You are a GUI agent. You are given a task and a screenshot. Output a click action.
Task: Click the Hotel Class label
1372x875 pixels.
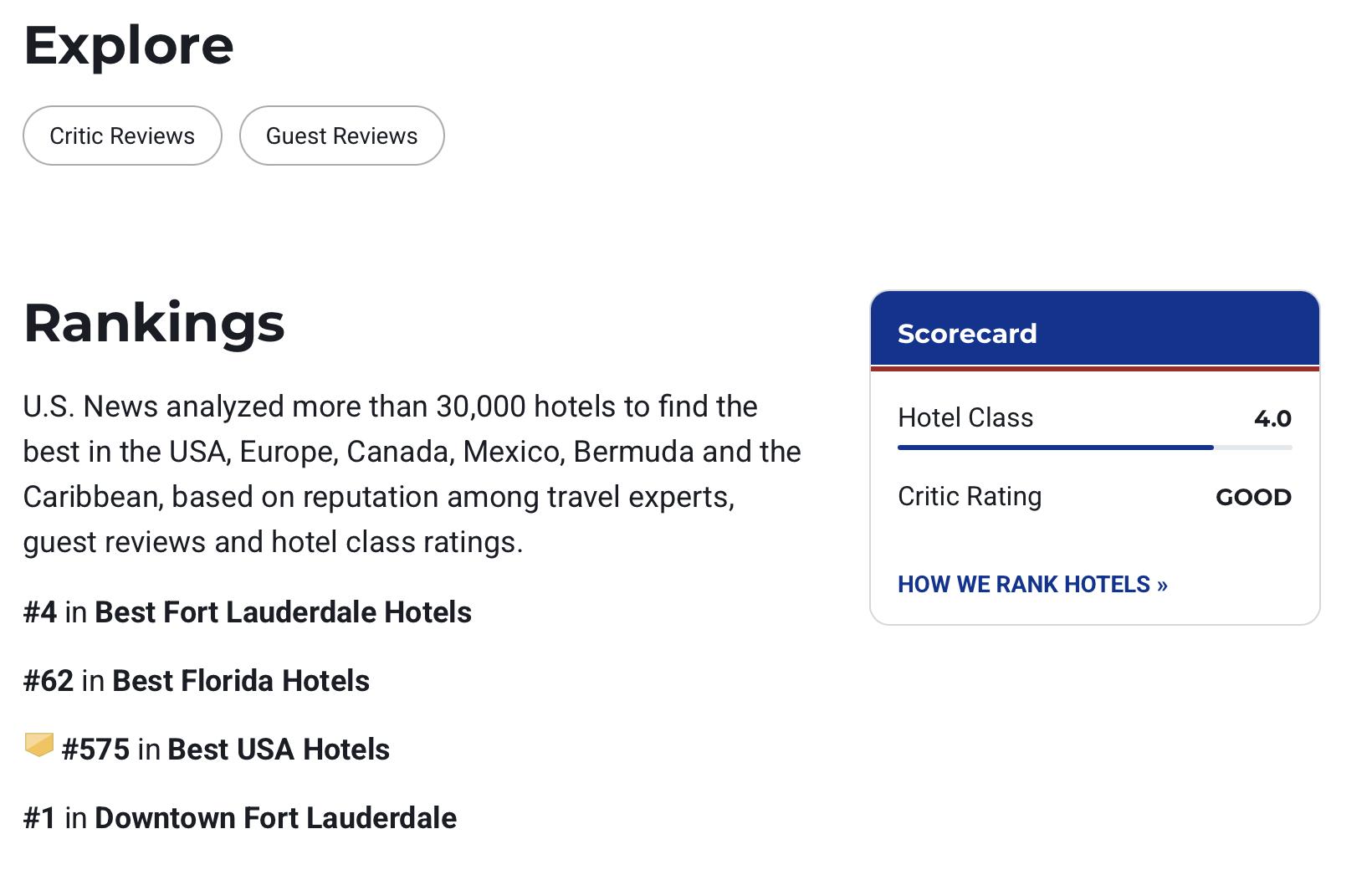point(965,417)
